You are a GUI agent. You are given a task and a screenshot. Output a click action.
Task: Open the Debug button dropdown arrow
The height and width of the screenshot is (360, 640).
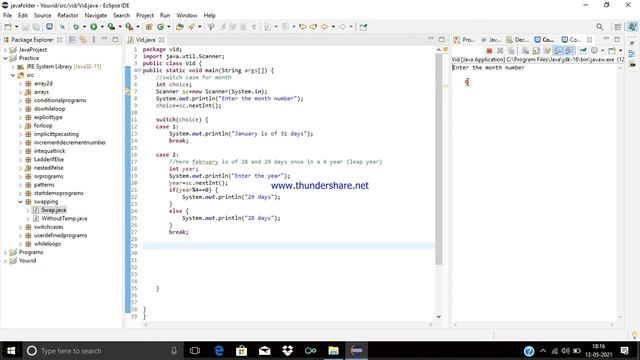(84, 27)
